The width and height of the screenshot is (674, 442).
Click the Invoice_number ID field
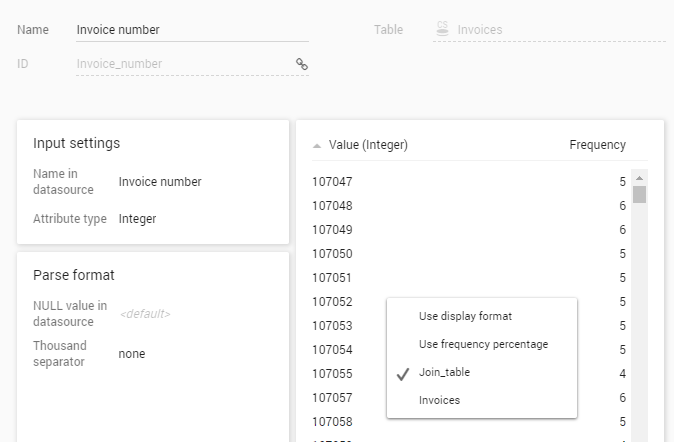tap(180, 64)
